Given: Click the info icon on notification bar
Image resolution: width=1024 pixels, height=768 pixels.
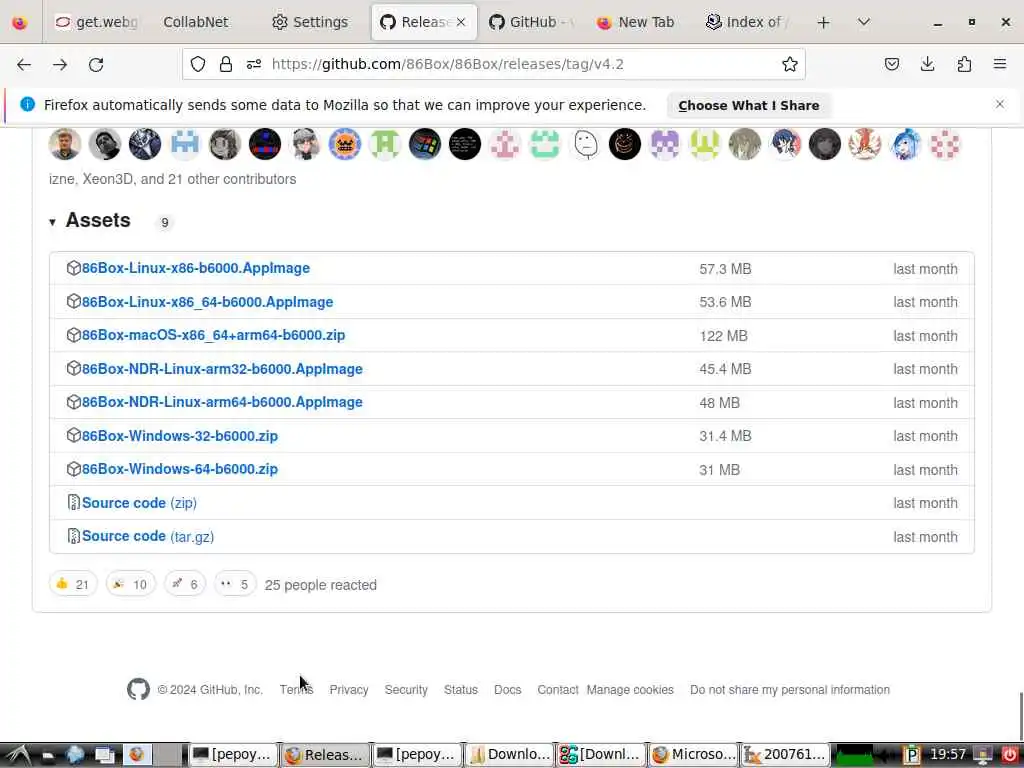Looking at the screenshot, I should (27, 104).
